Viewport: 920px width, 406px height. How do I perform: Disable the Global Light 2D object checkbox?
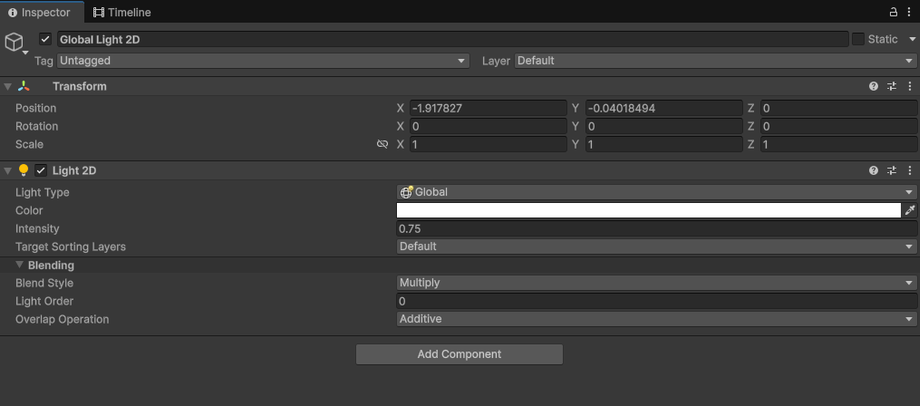pos(45,39)
